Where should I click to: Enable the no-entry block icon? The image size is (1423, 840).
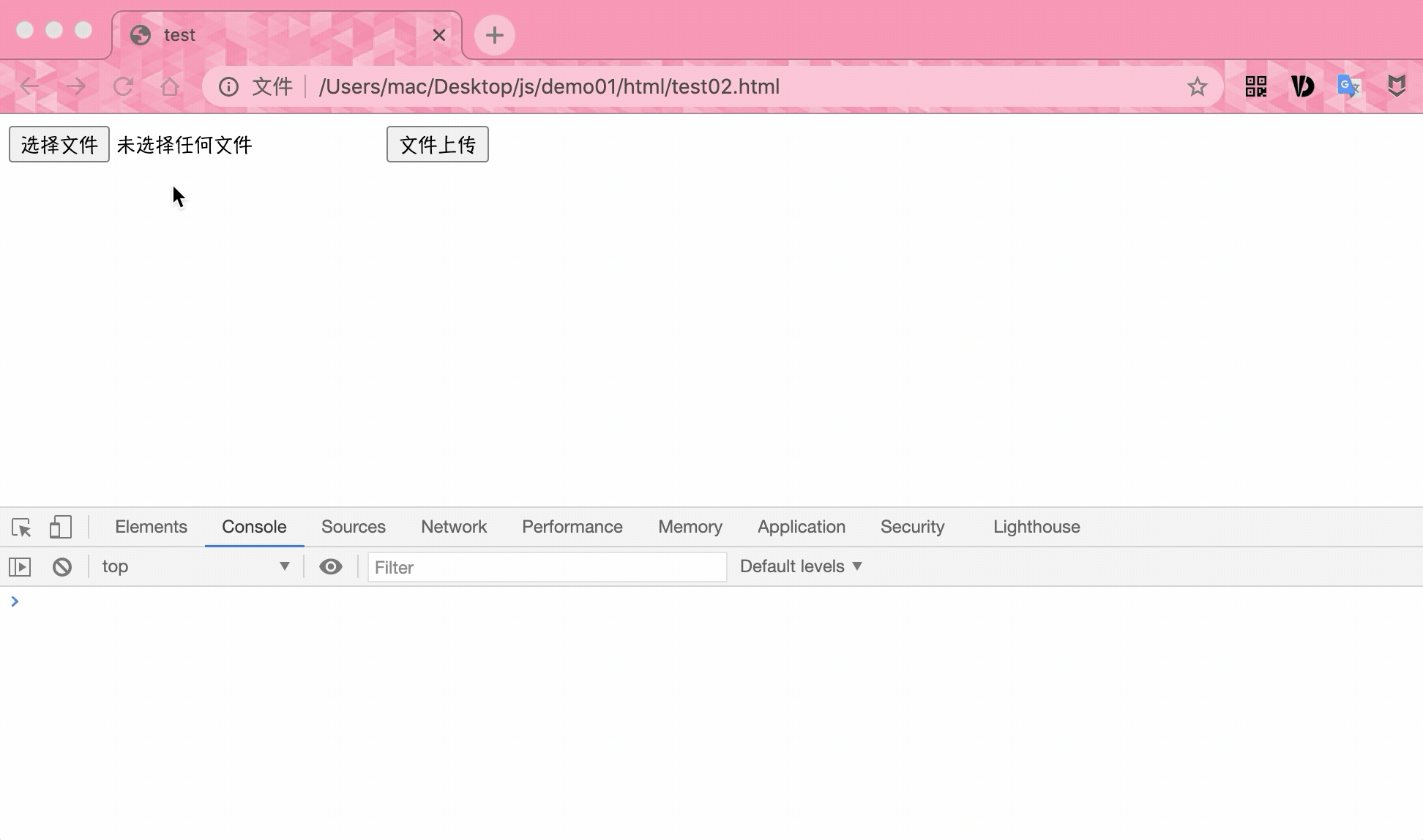pyautogui.click(x=61, y=567)
